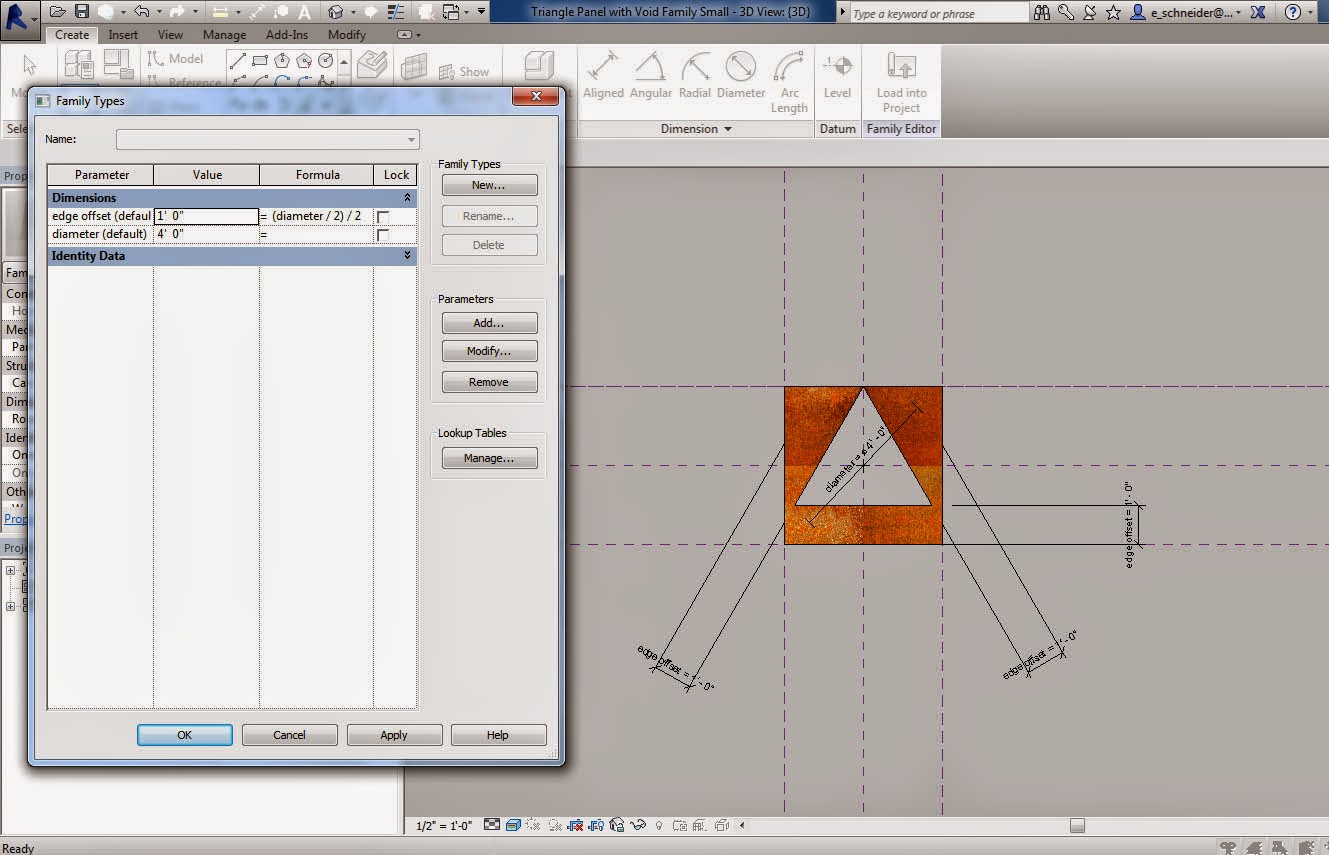Click the Favorites star icon in title bar
This screenshot has height=855, width=1329.
[x=1113, y=12]
